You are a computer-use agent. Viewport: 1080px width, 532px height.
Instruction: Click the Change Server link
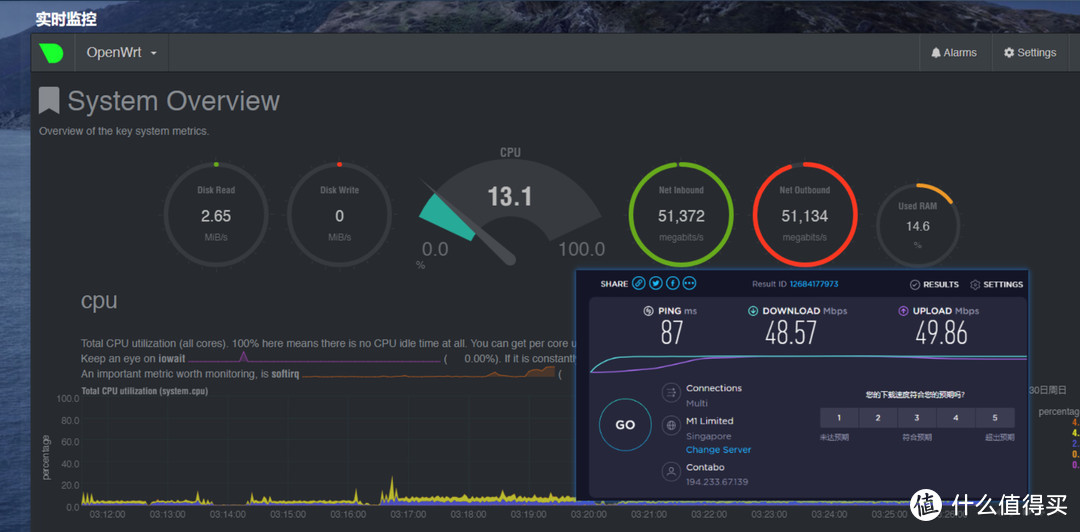click(x=718, y=450)
